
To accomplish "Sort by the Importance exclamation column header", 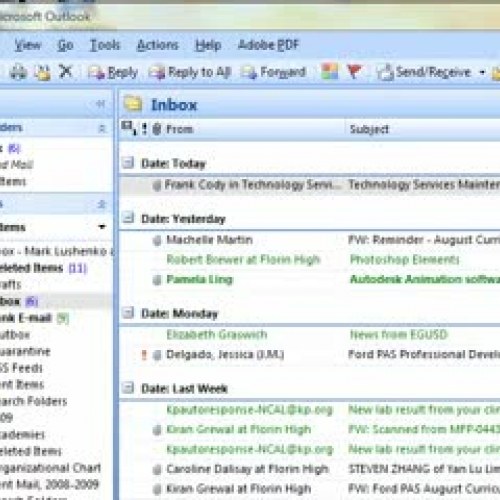I will tap(144, 129).
